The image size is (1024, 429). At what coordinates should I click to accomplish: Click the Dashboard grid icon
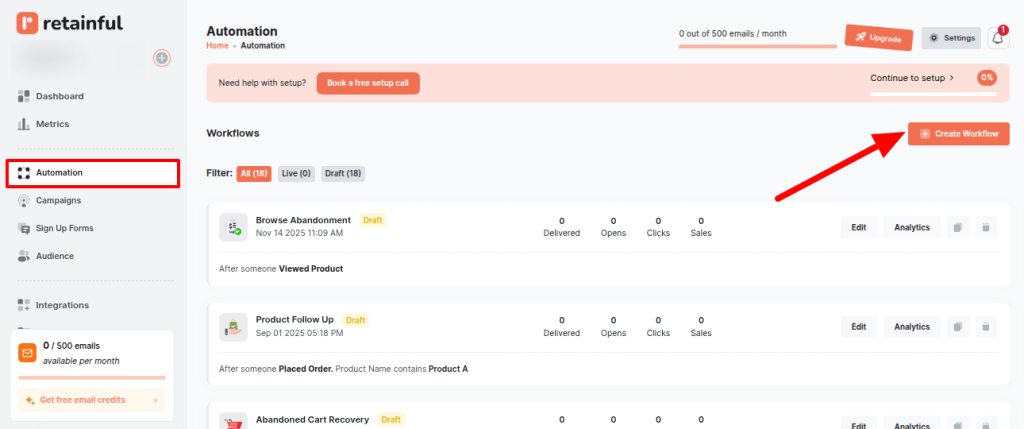point(24,96)
